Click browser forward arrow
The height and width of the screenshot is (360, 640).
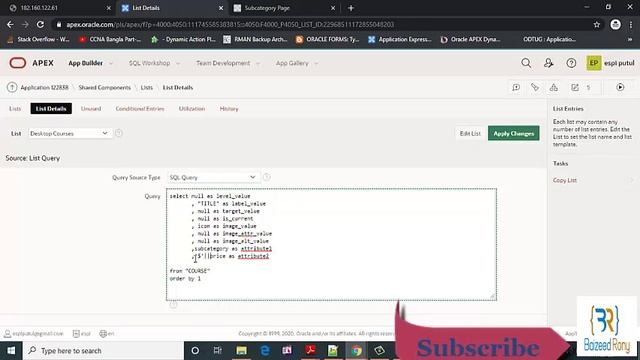coord(25,24)
